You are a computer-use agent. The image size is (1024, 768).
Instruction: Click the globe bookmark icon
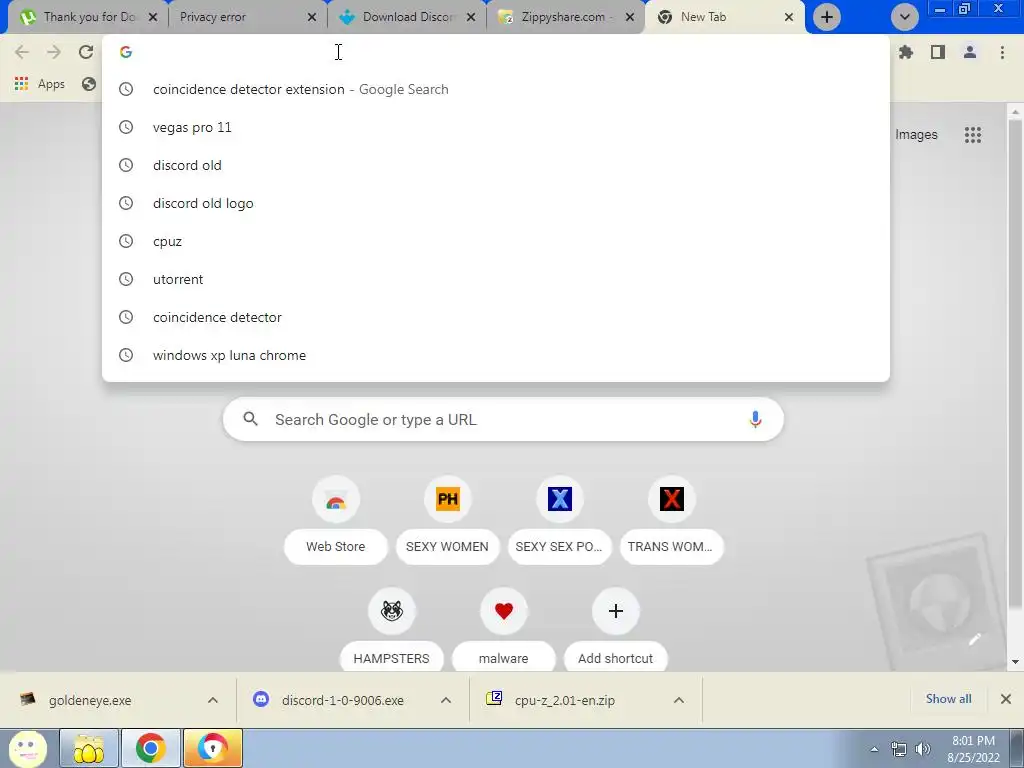[89, 84]
